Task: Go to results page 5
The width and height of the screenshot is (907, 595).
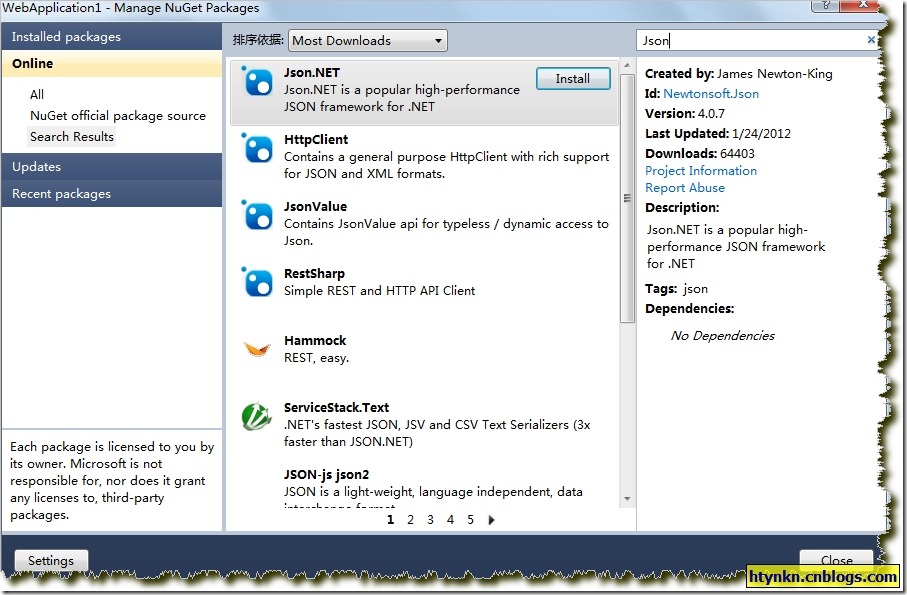Action: 470,520
